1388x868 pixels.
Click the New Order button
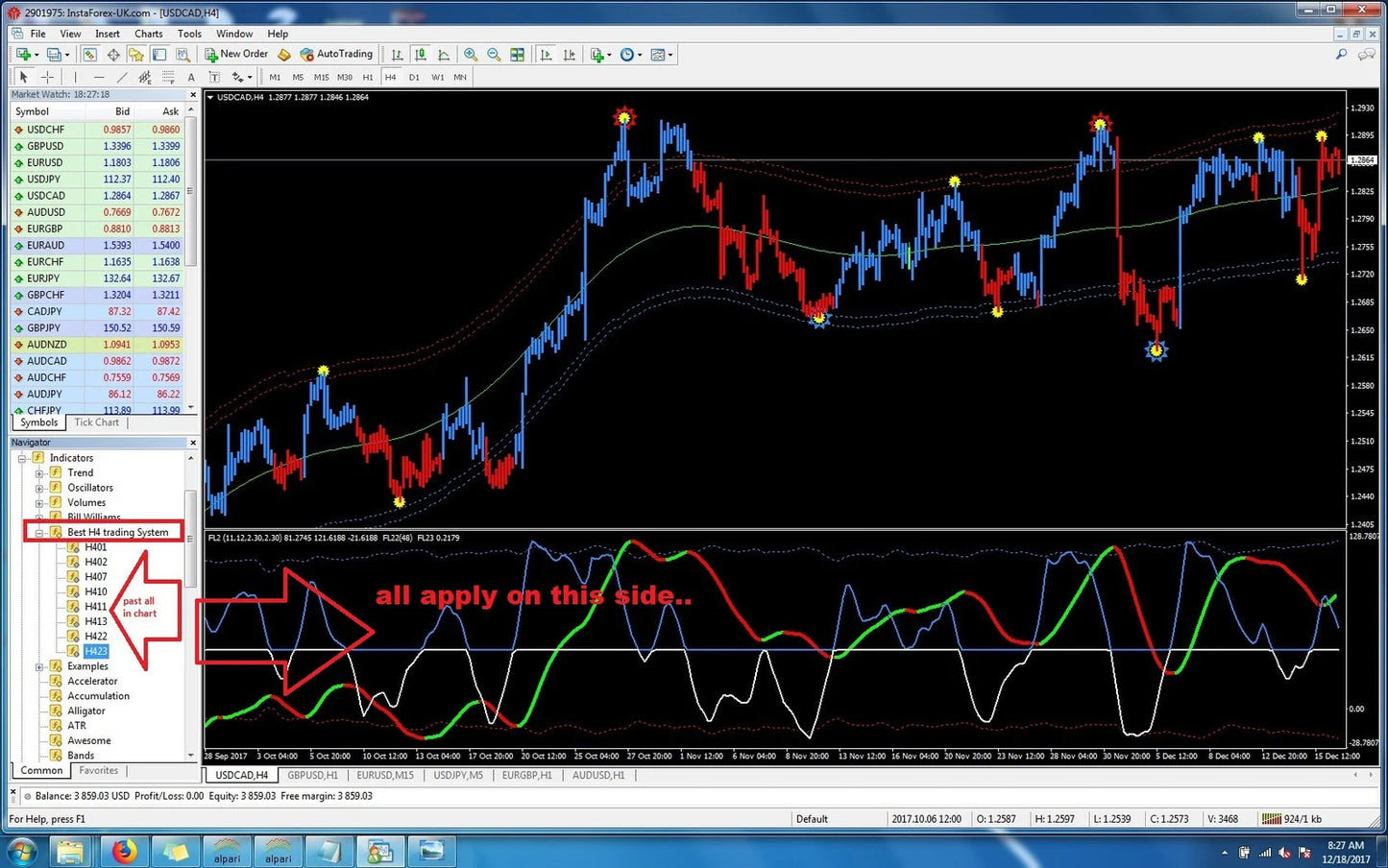coord(236,55)
